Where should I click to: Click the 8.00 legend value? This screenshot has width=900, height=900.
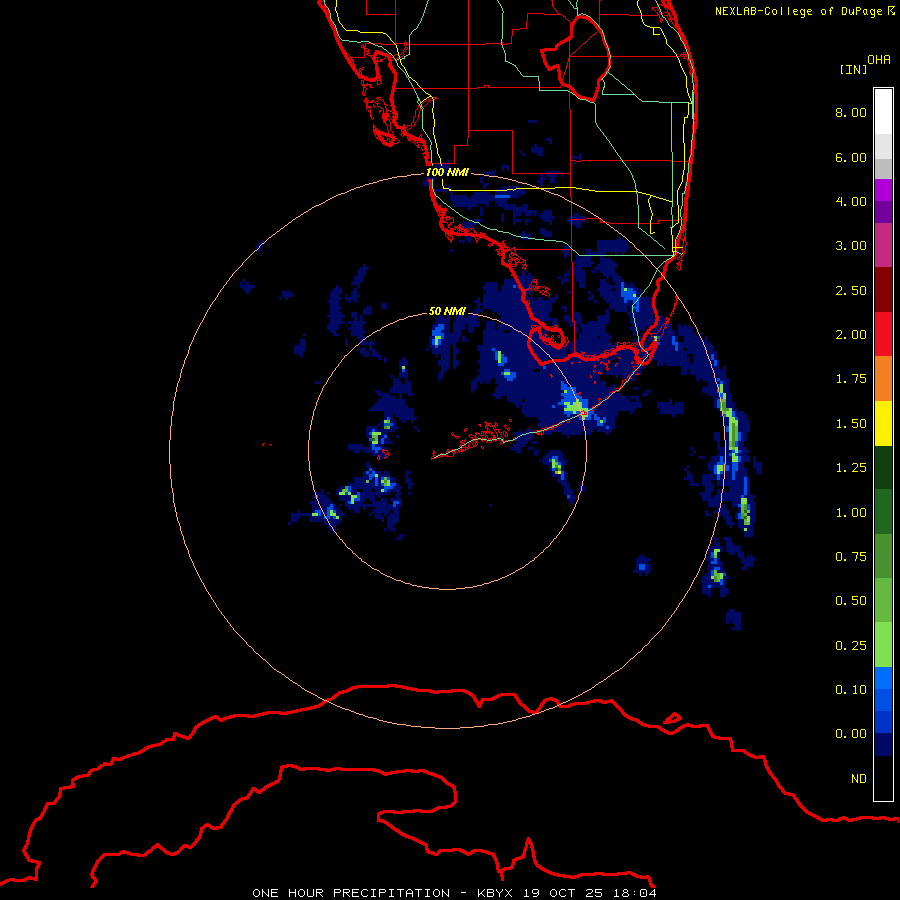click(x=851, y=112)
